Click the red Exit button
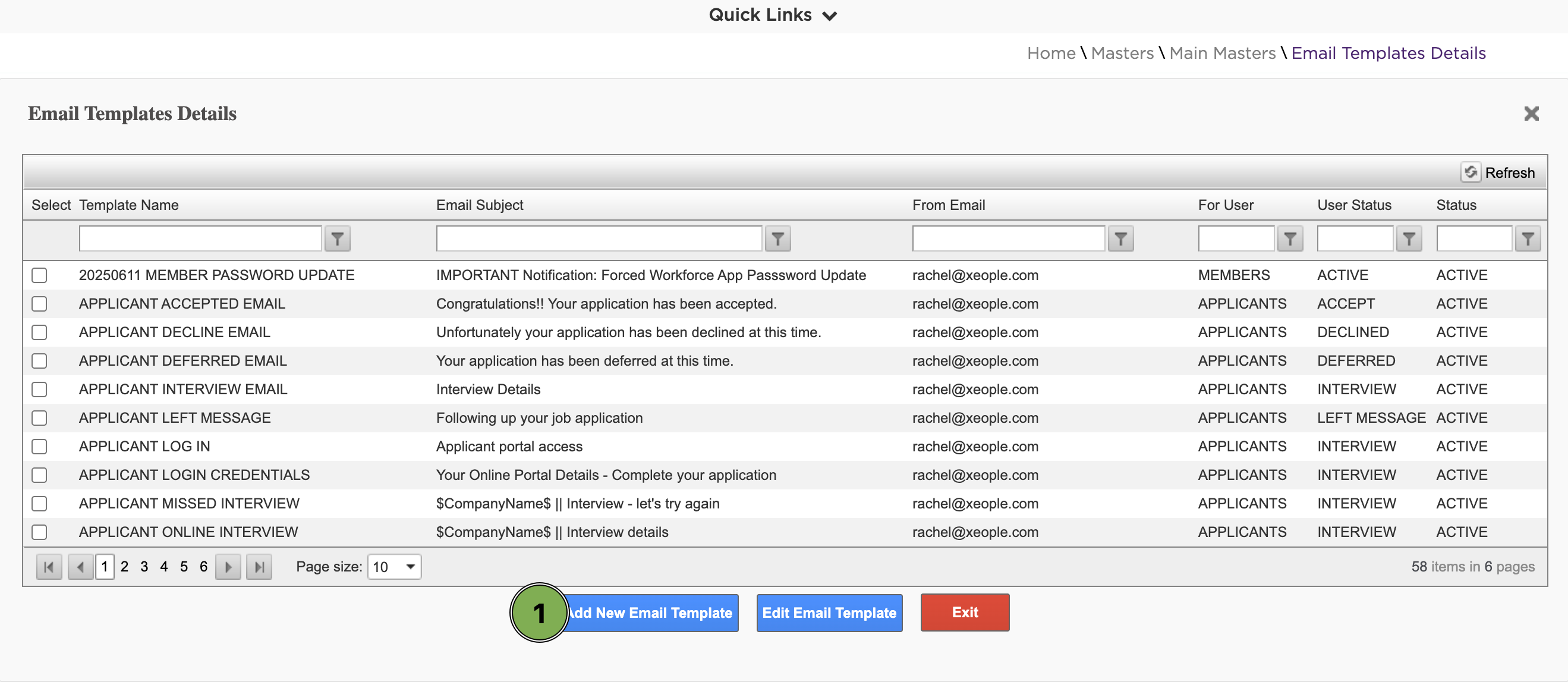Viewport: 1568px width, 691px height. [965, 613]
